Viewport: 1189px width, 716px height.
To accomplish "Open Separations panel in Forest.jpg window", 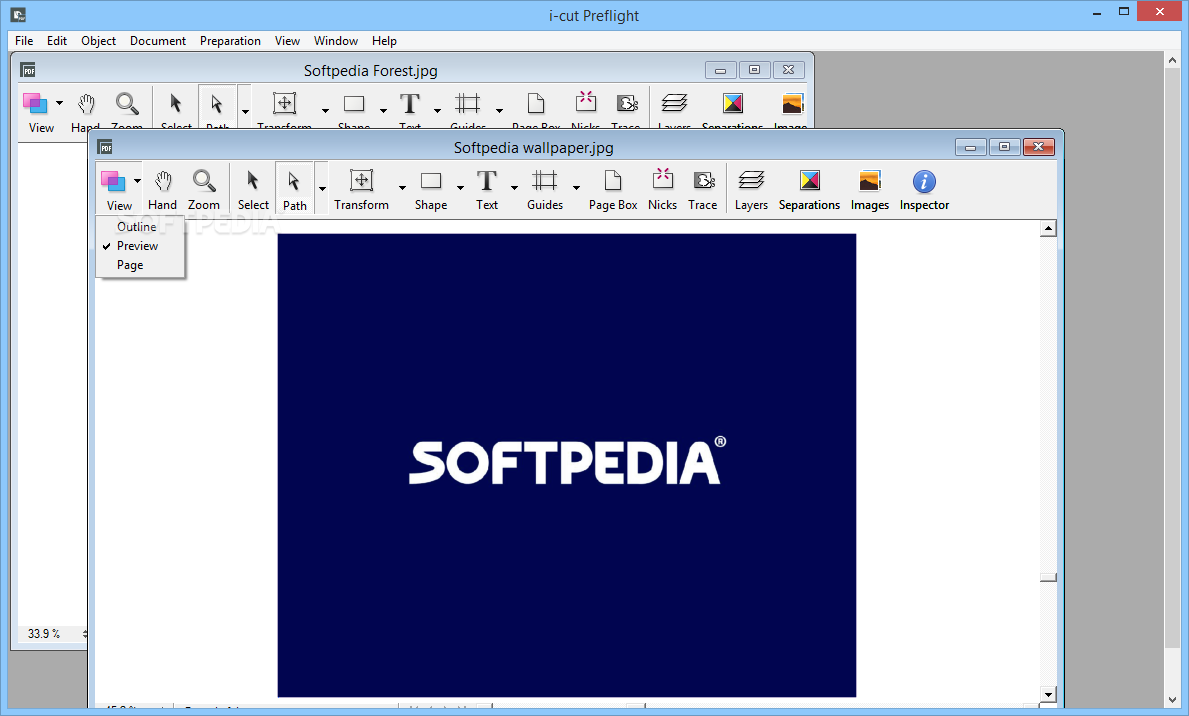I will coord(733,111).
